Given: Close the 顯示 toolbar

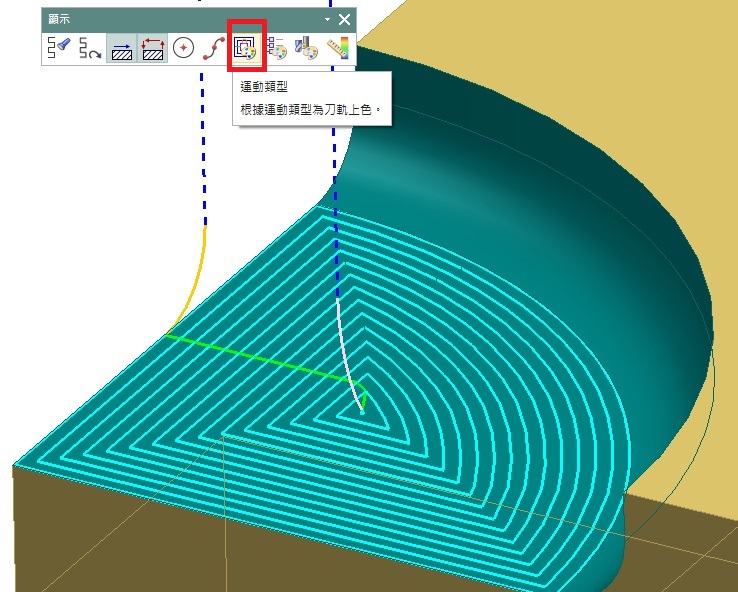Looking at the screenshot, I should (345, 19).
